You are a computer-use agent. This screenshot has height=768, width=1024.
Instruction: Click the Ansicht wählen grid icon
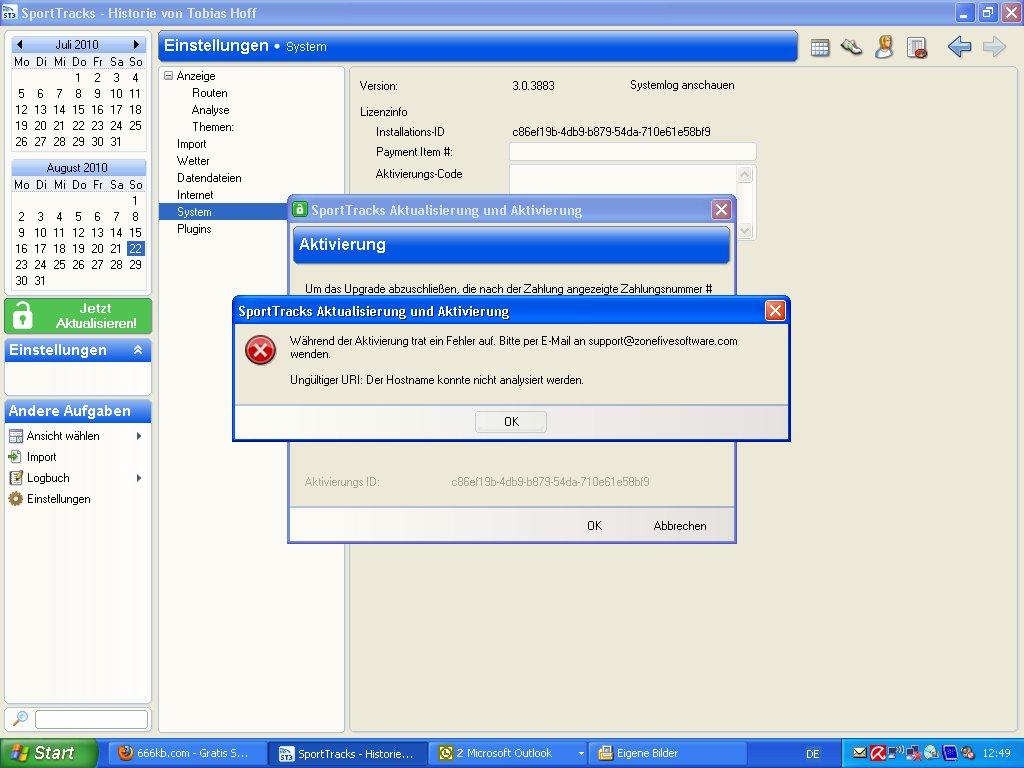click(16, 436)
